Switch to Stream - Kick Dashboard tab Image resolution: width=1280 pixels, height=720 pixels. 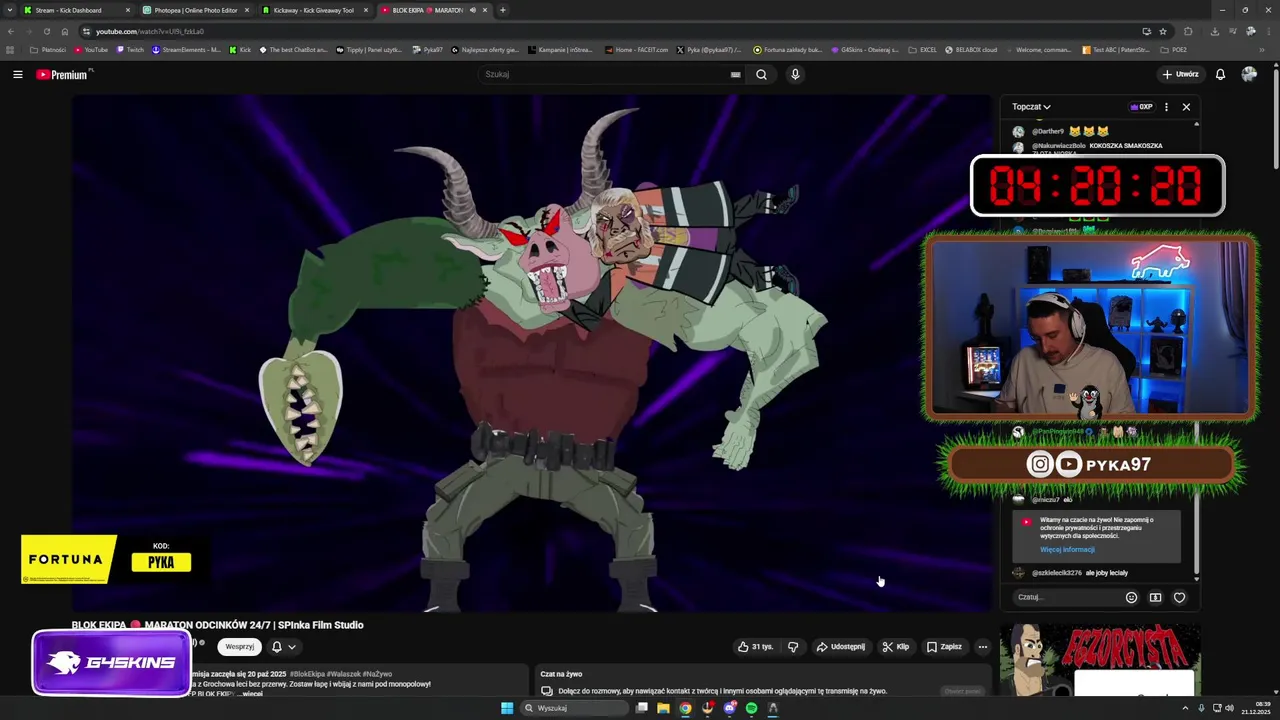pyautogui.click(x=75, y=10)
